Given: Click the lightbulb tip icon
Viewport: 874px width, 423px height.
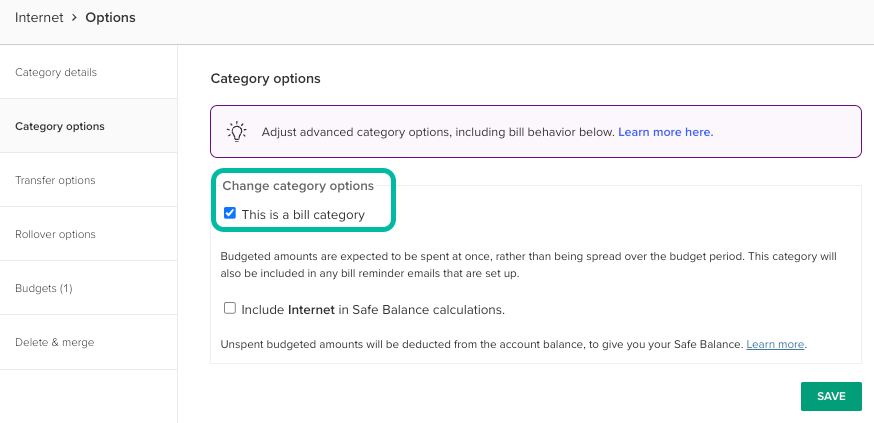Looking at the screenshot, I should coord(236,131).
